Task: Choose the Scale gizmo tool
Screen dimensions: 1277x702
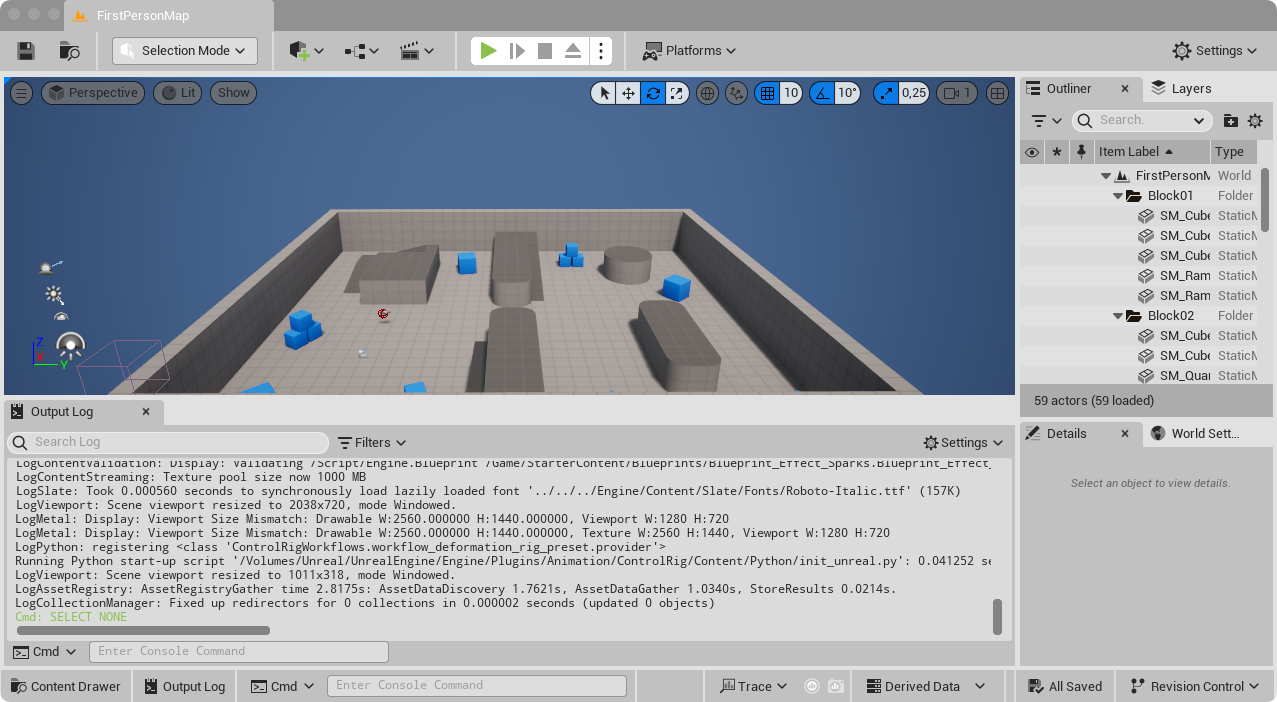Action: pyautogui.click(x=678, y=93)
